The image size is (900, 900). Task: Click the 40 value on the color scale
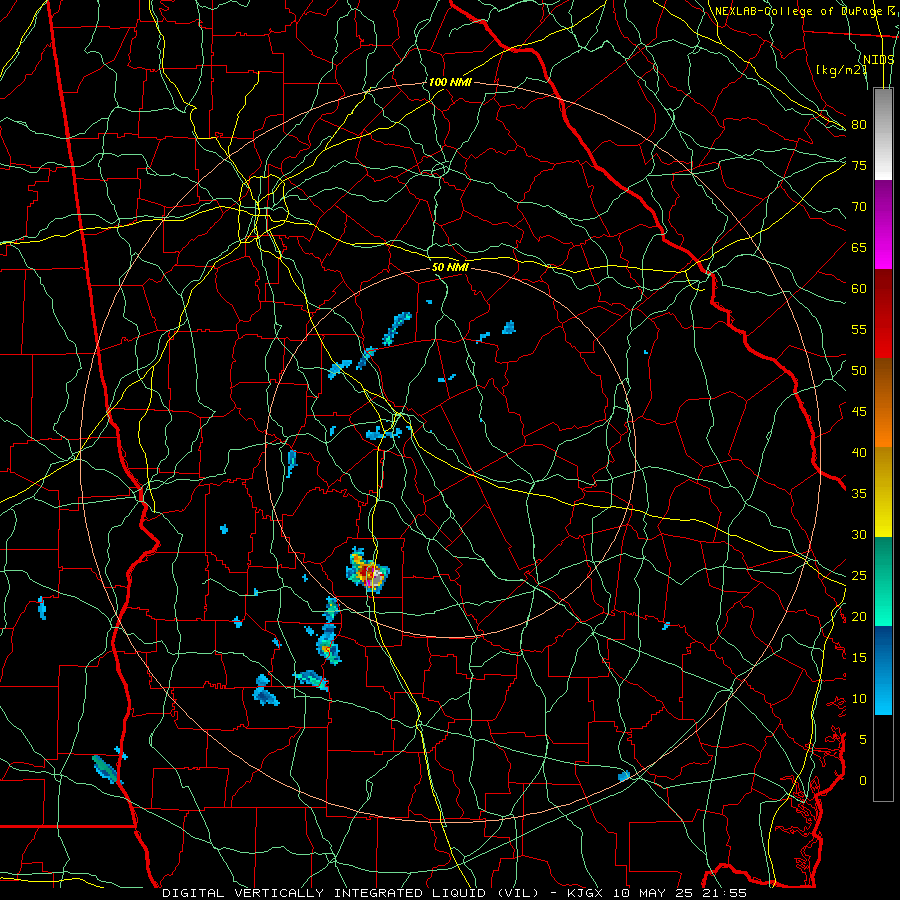tap(859, 452)
